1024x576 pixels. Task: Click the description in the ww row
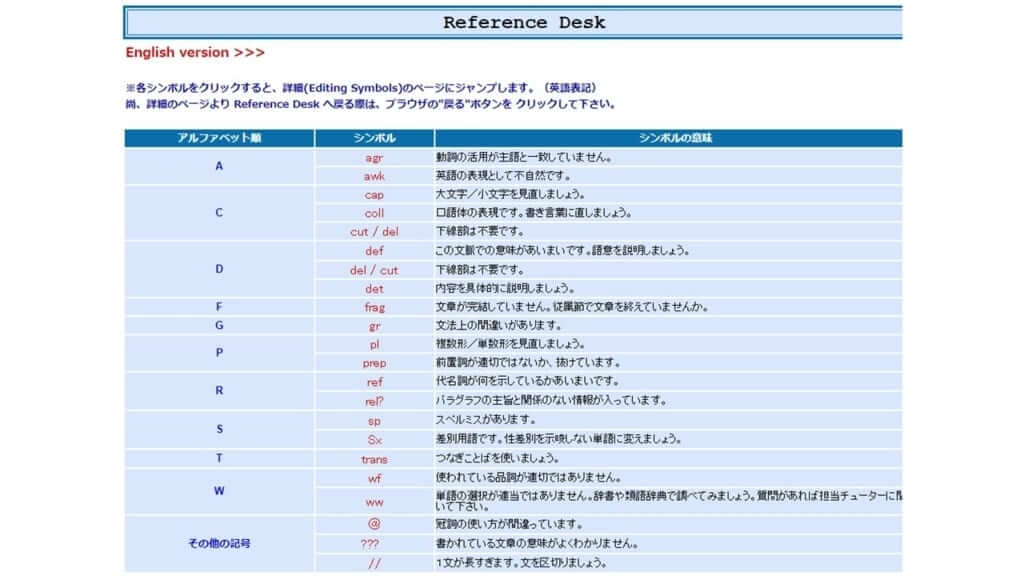click(x=669, y=501)
